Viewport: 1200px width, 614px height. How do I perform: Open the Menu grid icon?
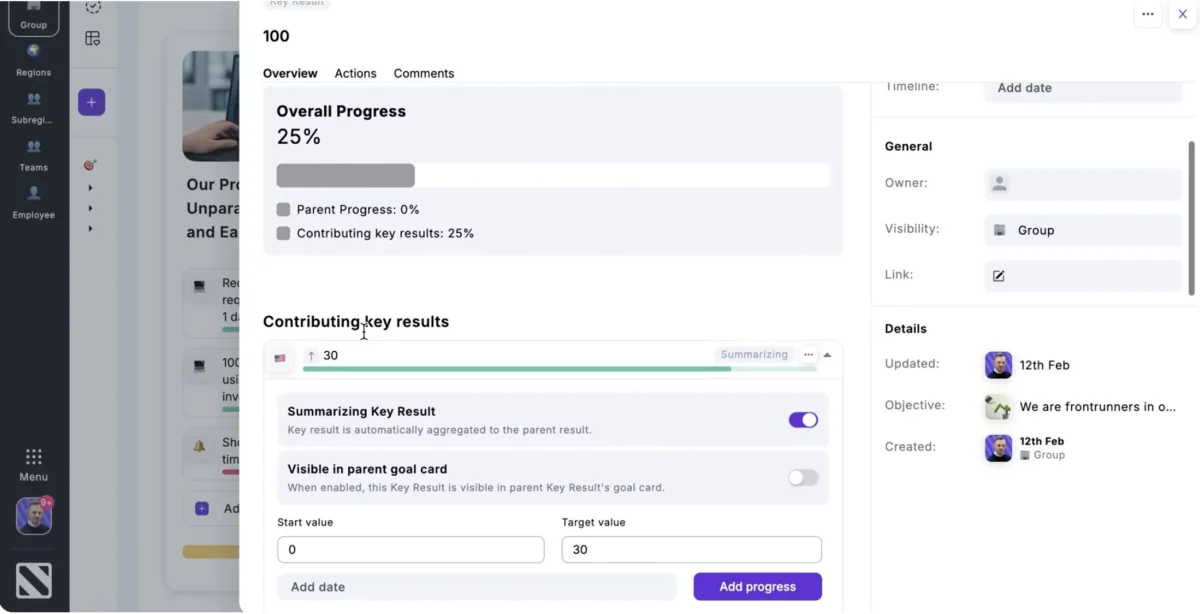click(33, 463)
